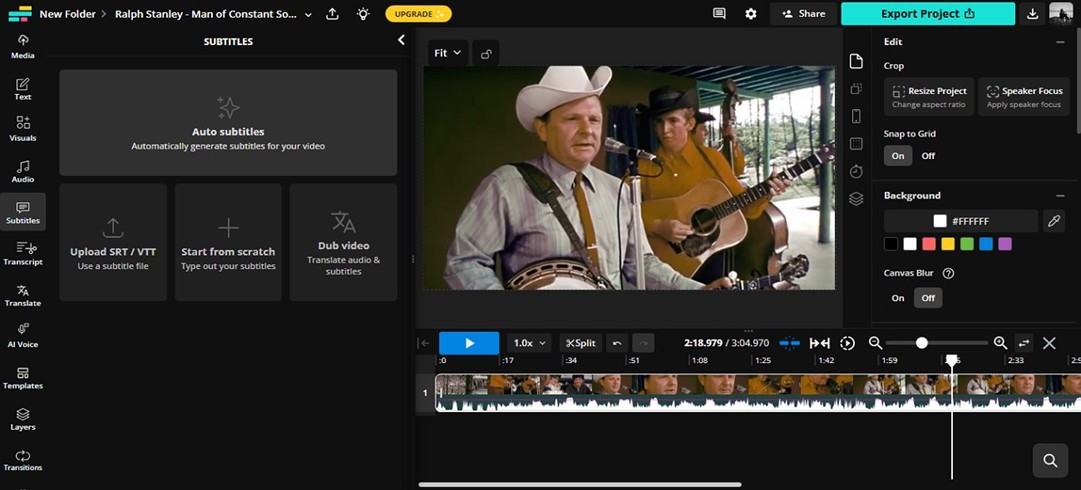
Task: Open settings gear icon
Action: tap(751, 14)
